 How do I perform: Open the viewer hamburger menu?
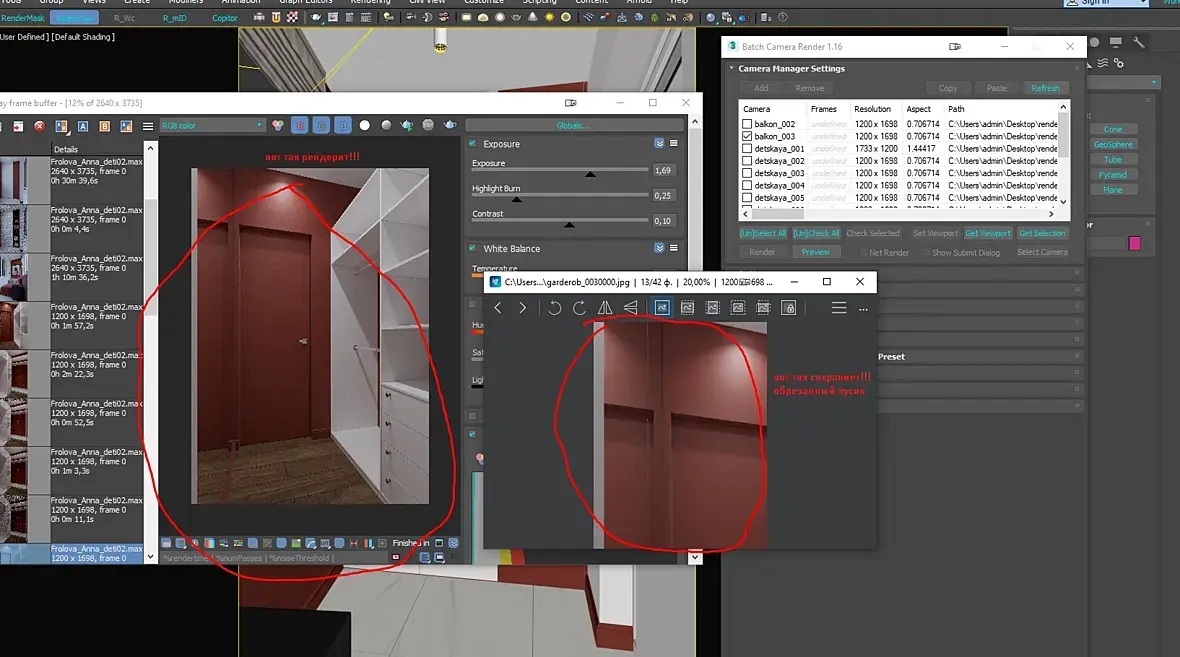(839, 308)
